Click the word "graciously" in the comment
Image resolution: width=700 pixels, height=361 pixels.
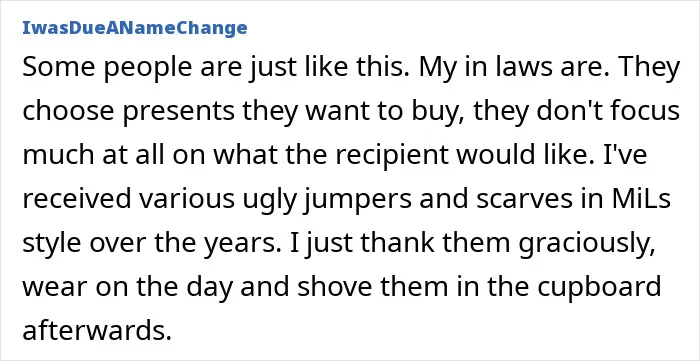[x=589, y=245]
